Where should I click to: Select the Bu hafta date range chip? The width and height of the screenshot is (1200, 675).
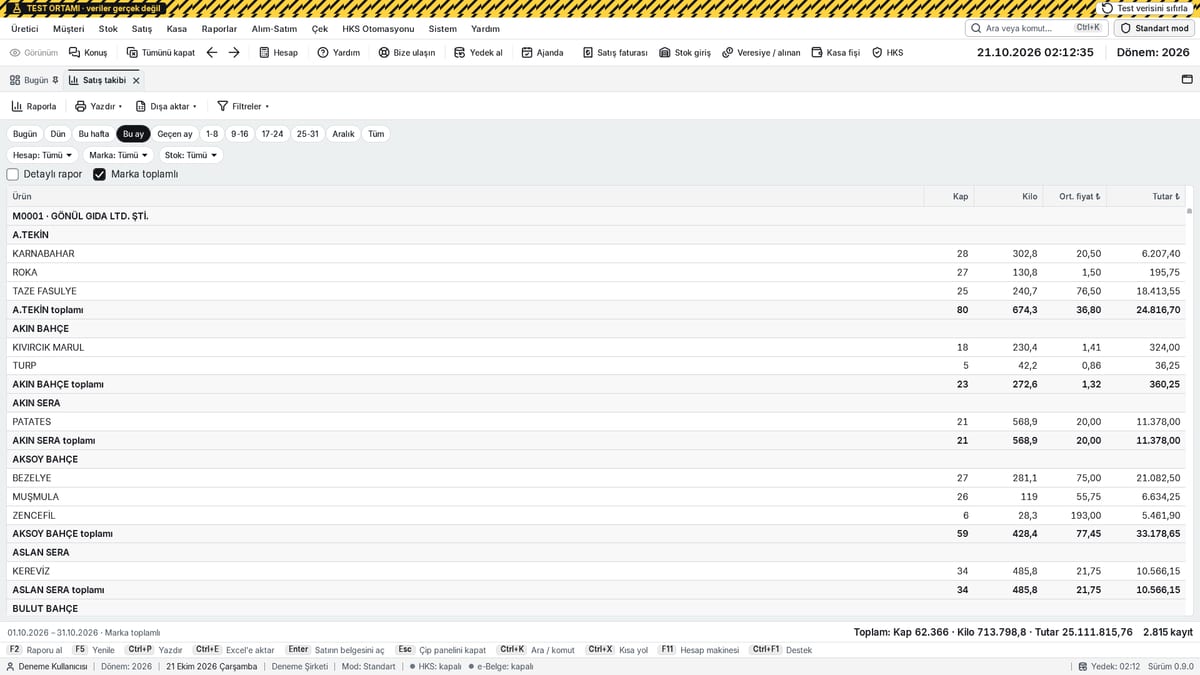coord(94,134)
